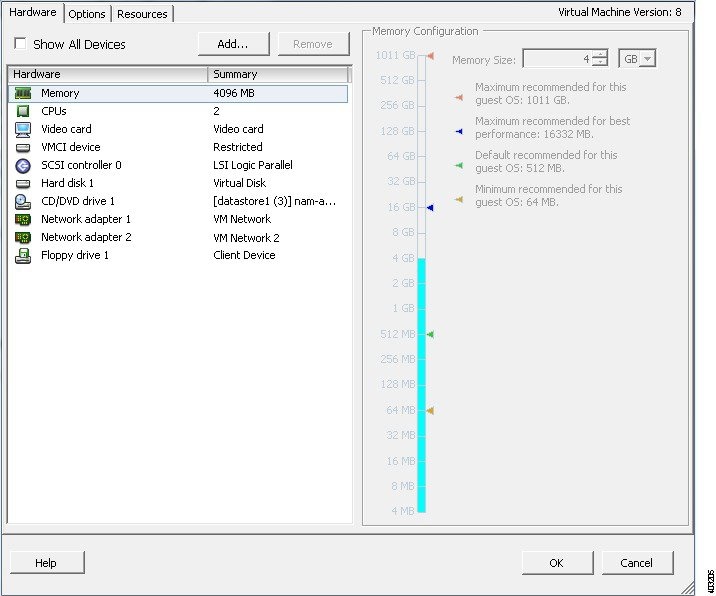The width and height of the screenshot is (716, 596).
Task: Toggle the Show All Devices checkbox
Action: 20,43
